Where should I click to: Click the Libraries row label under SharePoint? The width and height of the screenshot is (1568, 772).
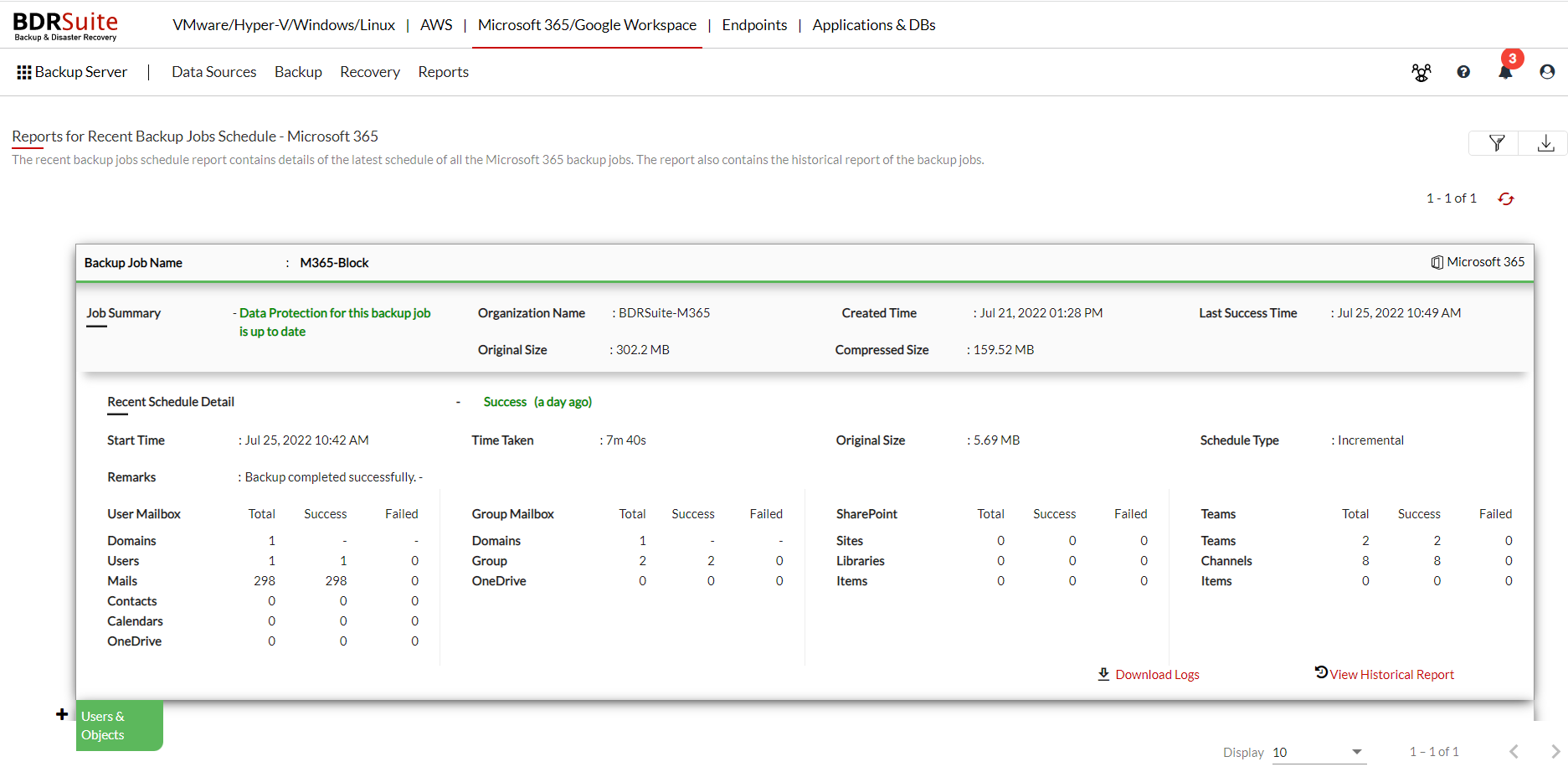[x=861, y=561]
